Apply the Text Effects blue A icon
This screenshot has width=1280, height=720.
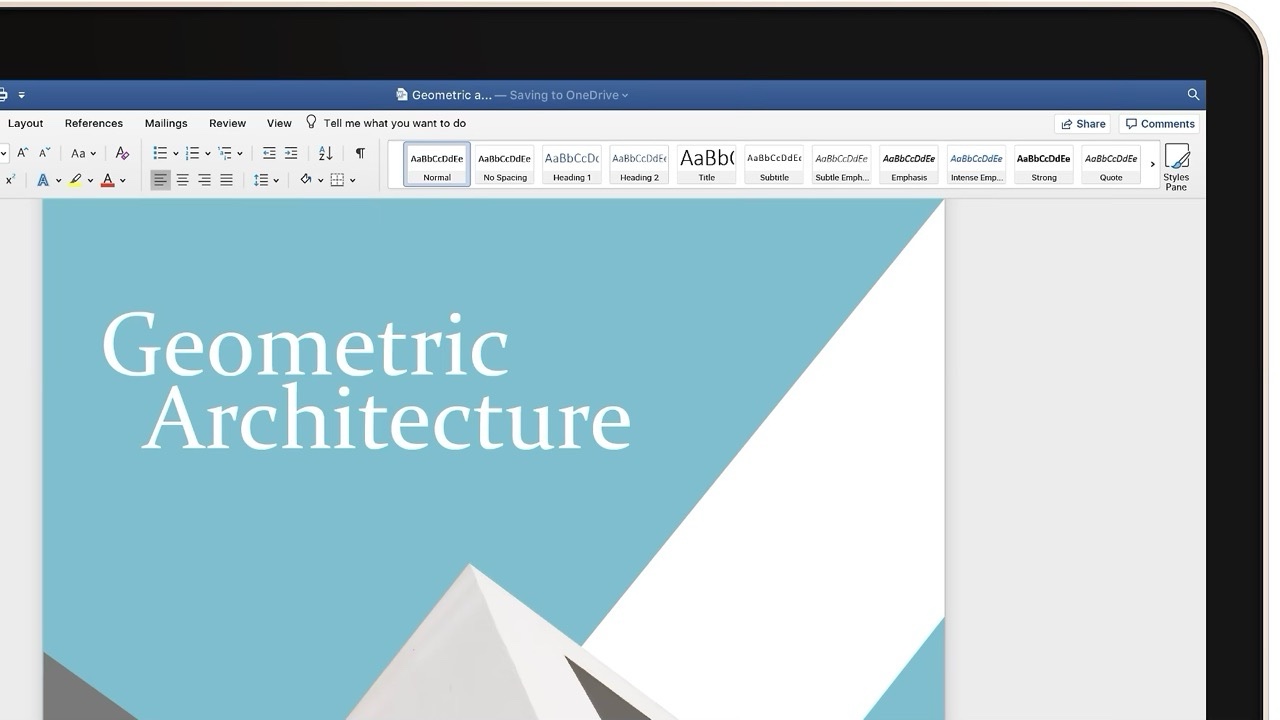[x=43, y=180]
